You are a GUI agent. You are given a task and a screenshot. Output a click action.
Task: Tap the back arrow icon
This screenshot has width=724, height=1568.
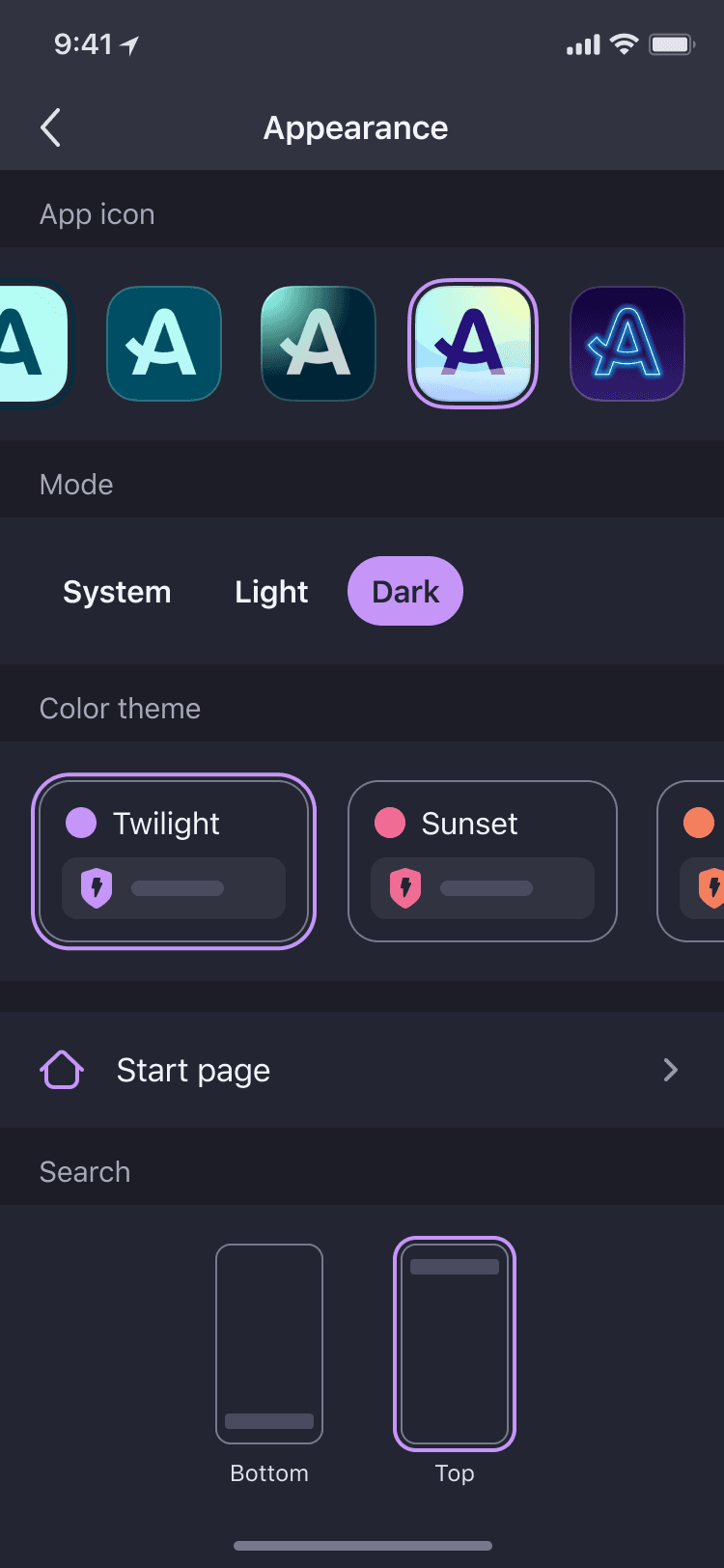click(x=51, y=127)
